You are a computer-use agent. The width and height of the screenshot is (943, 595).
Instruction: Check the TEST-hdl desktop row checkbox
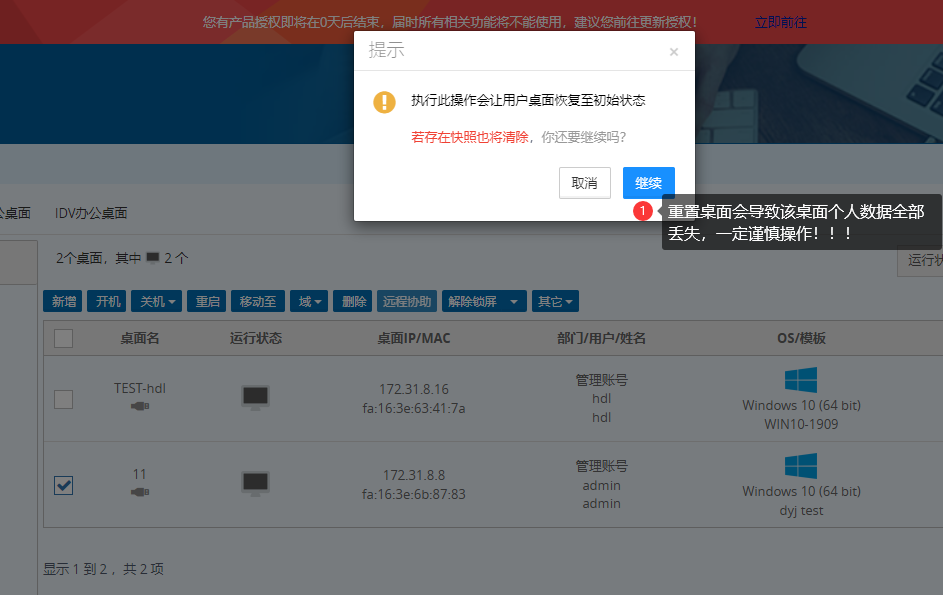[x=63, y=399]
